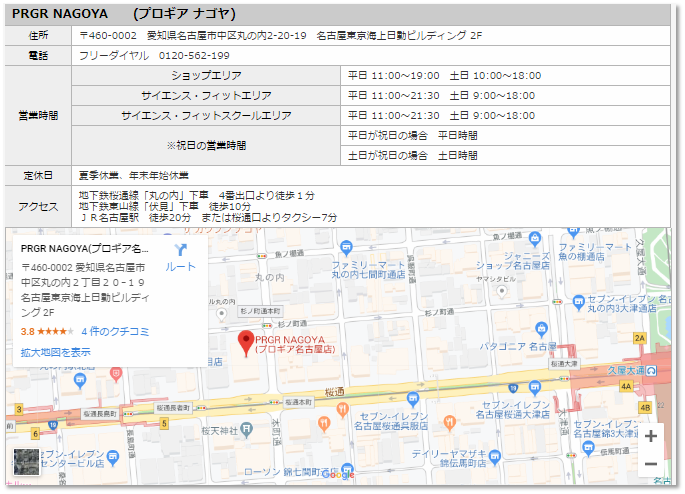Click the 平日が祝日の場合 平日時間 cell
Viewport: 685px width, 494px height.
tap(505, 135)
